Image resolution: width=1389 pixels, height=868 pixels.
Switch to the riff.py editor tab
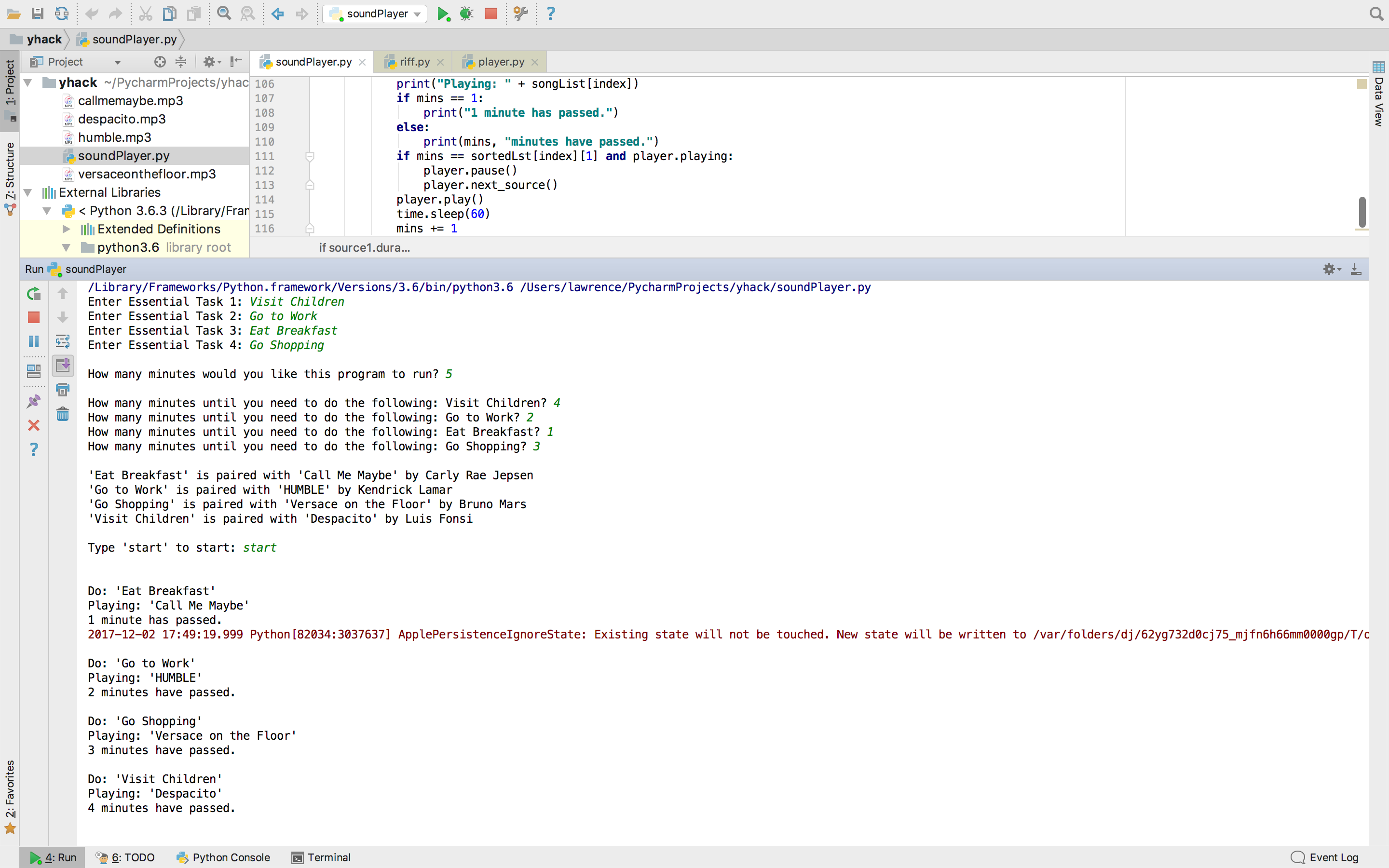[x=413, y=62]
